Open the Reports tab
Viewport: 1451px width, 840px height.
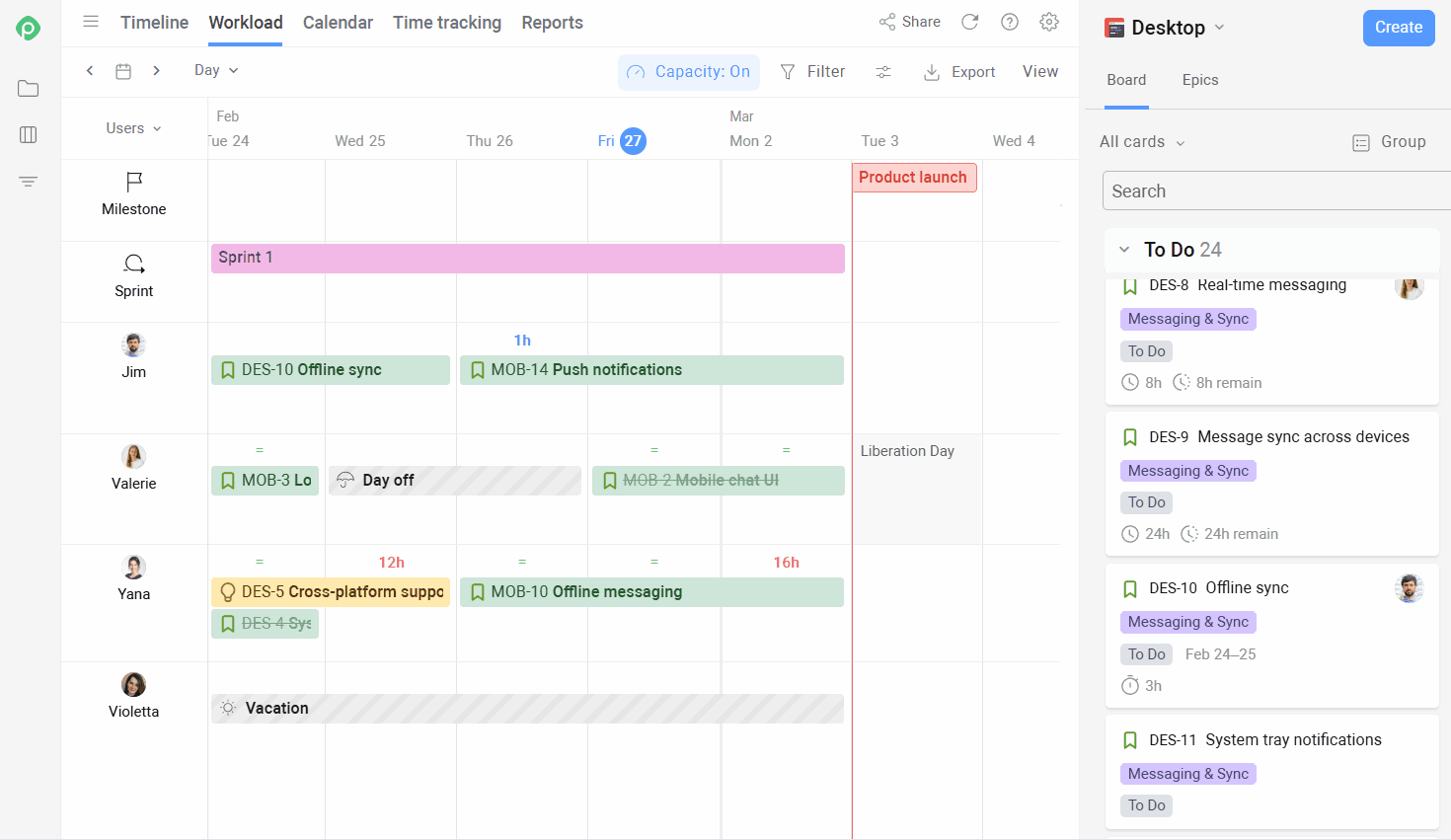click(x=553, y=23)
